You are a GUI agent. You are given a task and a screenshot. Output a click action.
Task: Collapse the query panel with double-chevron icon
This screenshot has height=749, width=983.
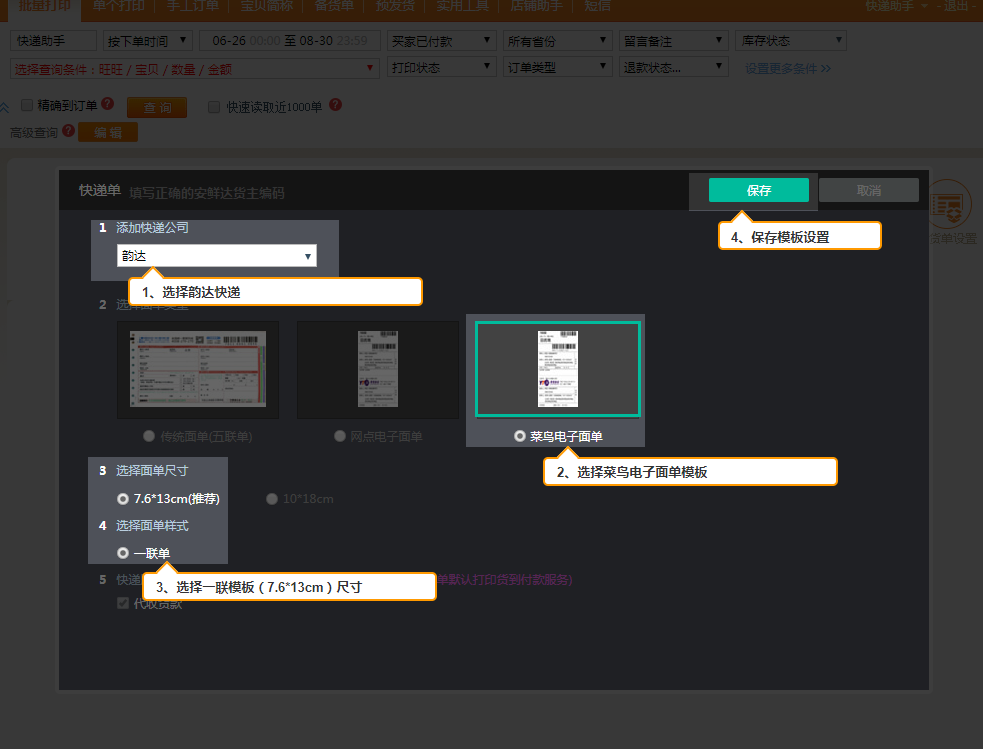tap(4, 108)
